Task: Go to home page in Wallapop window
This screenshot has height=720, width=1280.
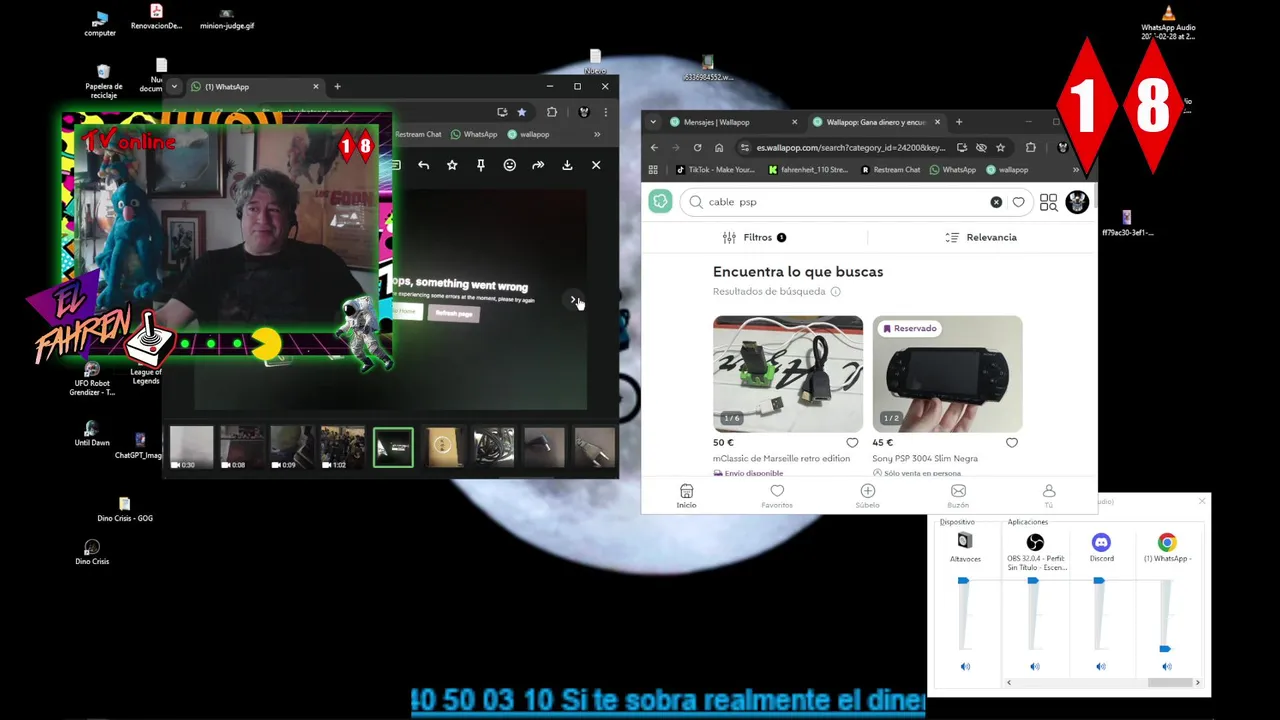Action: [719, 147]
